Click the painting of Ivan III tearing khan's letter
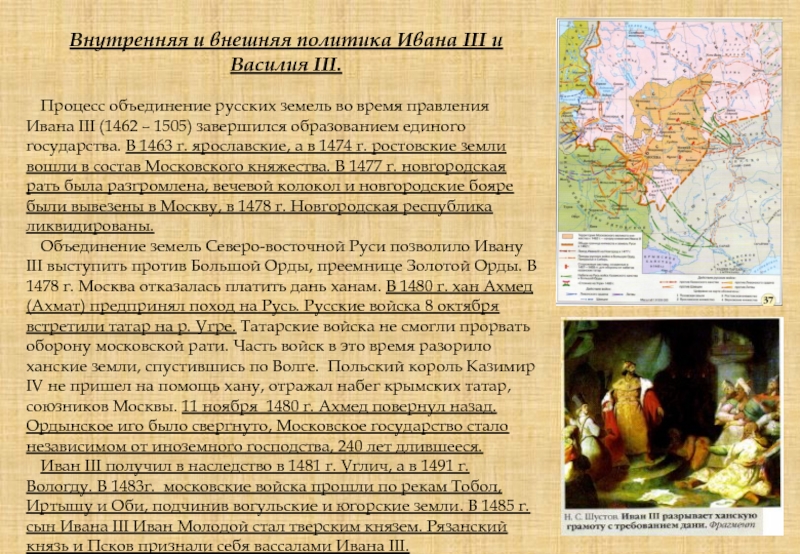 coord(672,413)
